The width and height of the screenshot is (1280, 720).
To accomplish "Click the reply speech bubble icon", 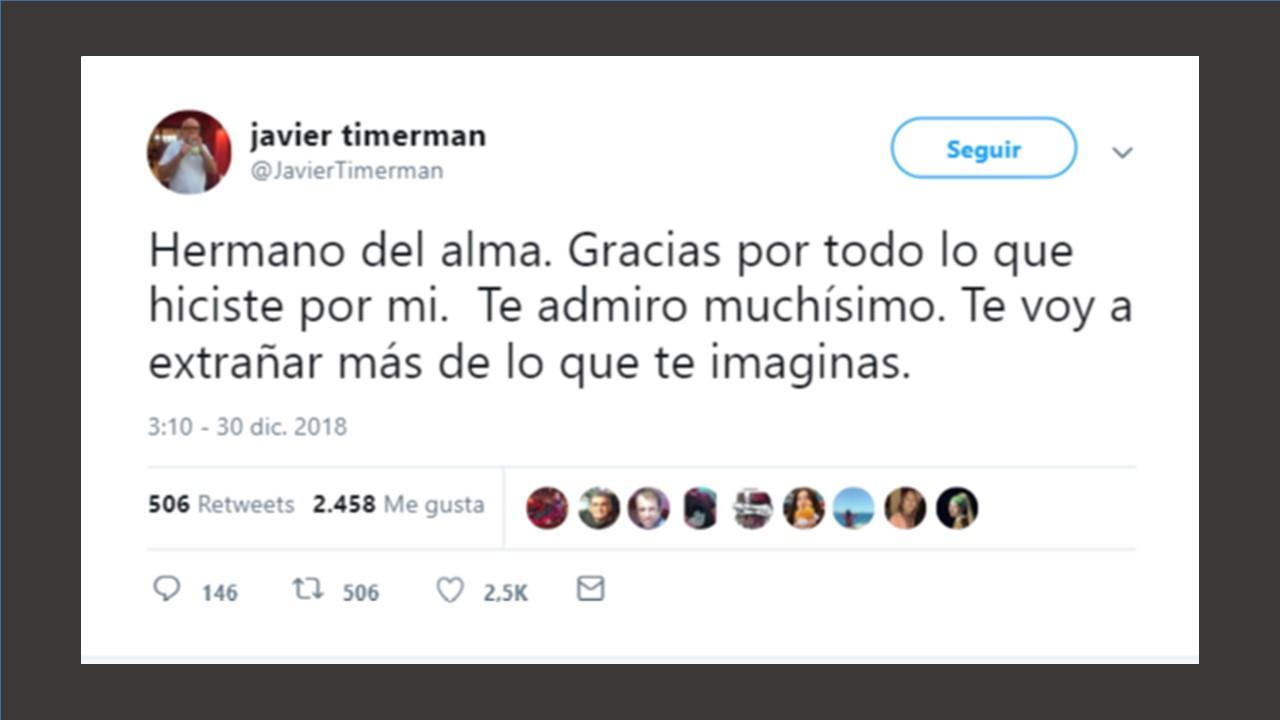I will pyautogui.click(x=166, y=589).
